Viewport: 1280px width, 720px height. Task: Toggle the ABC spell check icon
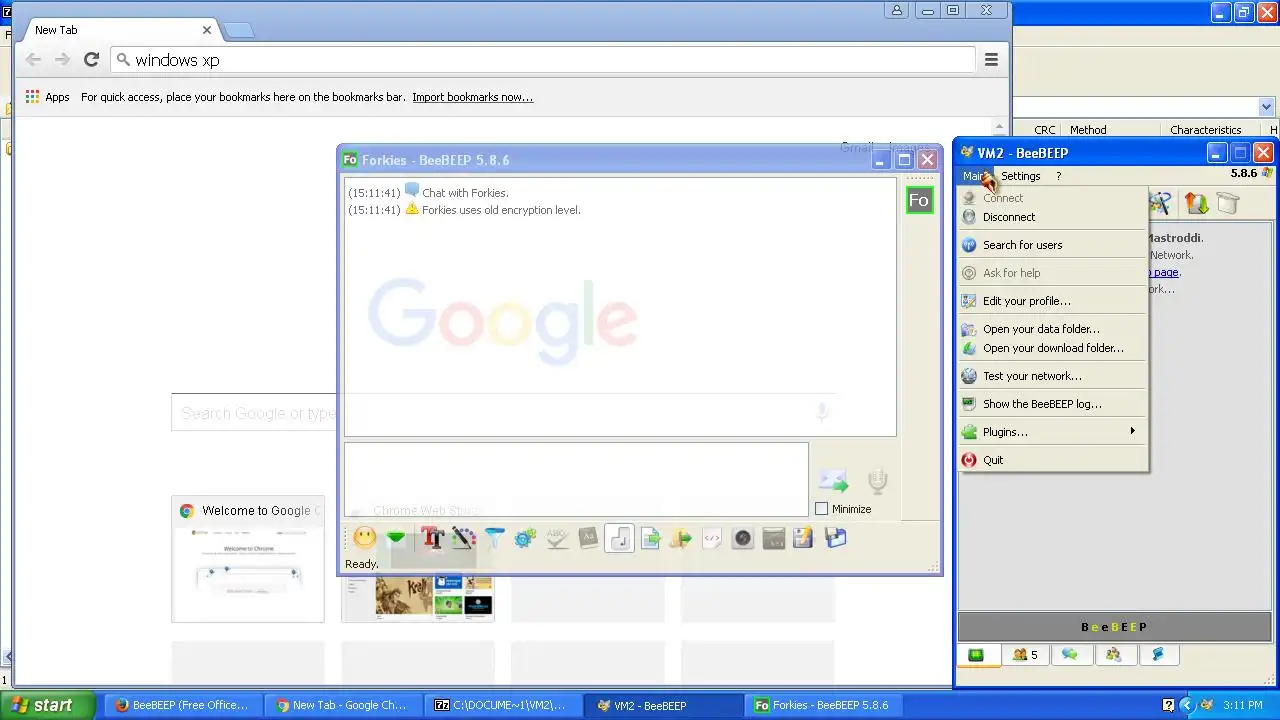click(x=557, y=538)
